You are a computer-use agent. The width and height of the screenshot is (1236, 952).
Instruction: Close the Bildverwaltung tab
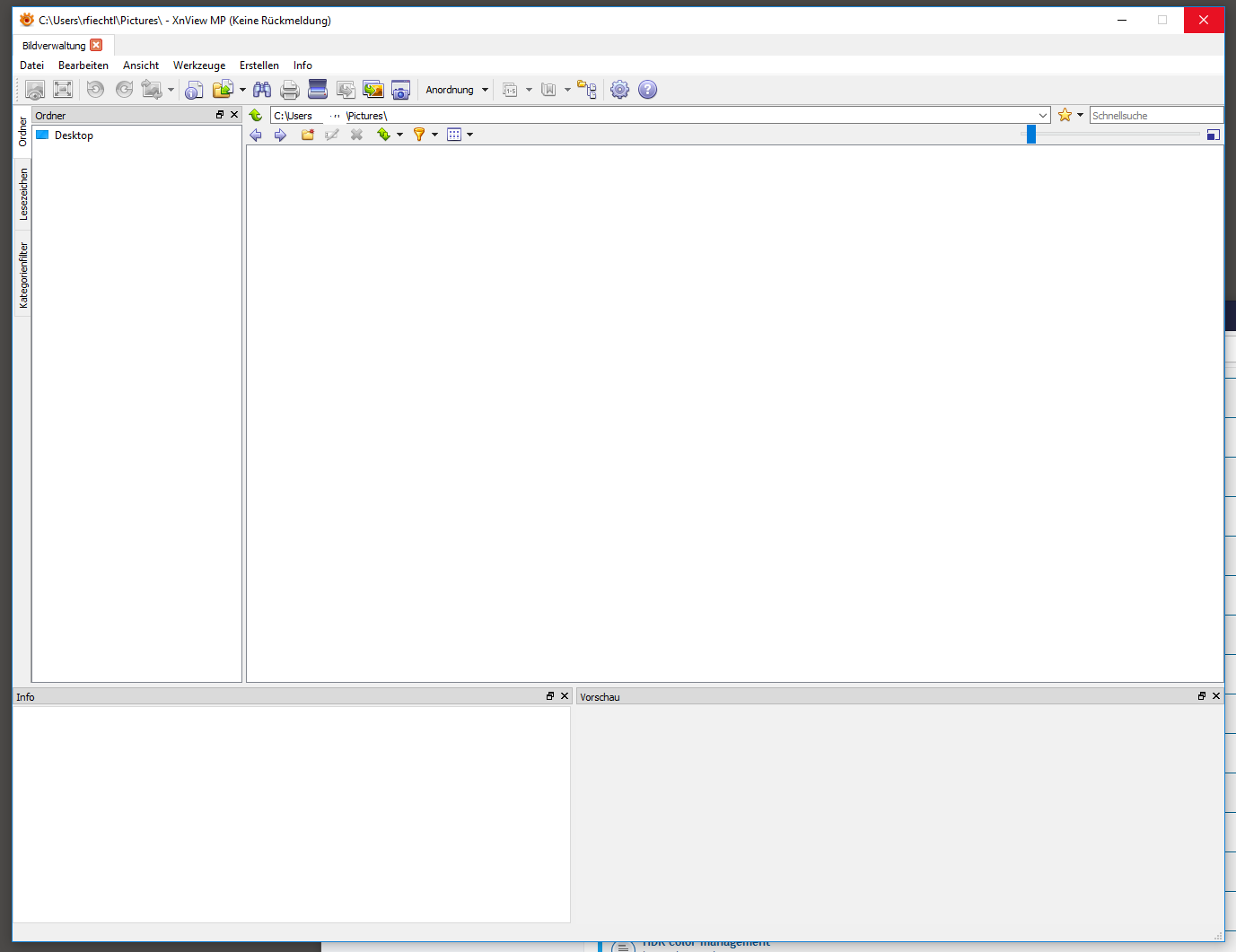click(96, 45)
